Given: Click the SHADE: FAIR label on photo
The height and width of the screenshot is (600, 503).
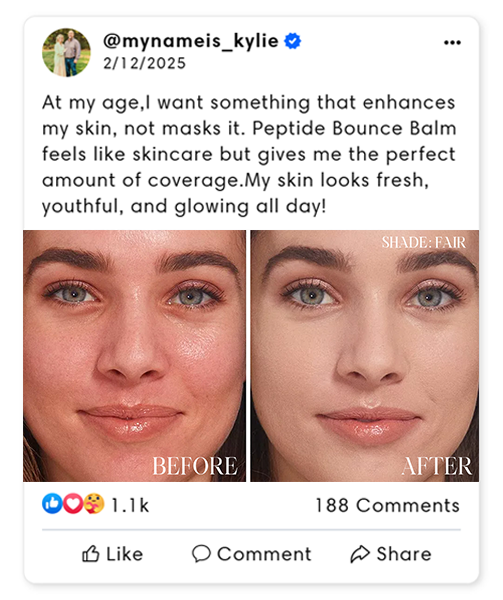Looking at the screenshot, I should tap(424, 242).
